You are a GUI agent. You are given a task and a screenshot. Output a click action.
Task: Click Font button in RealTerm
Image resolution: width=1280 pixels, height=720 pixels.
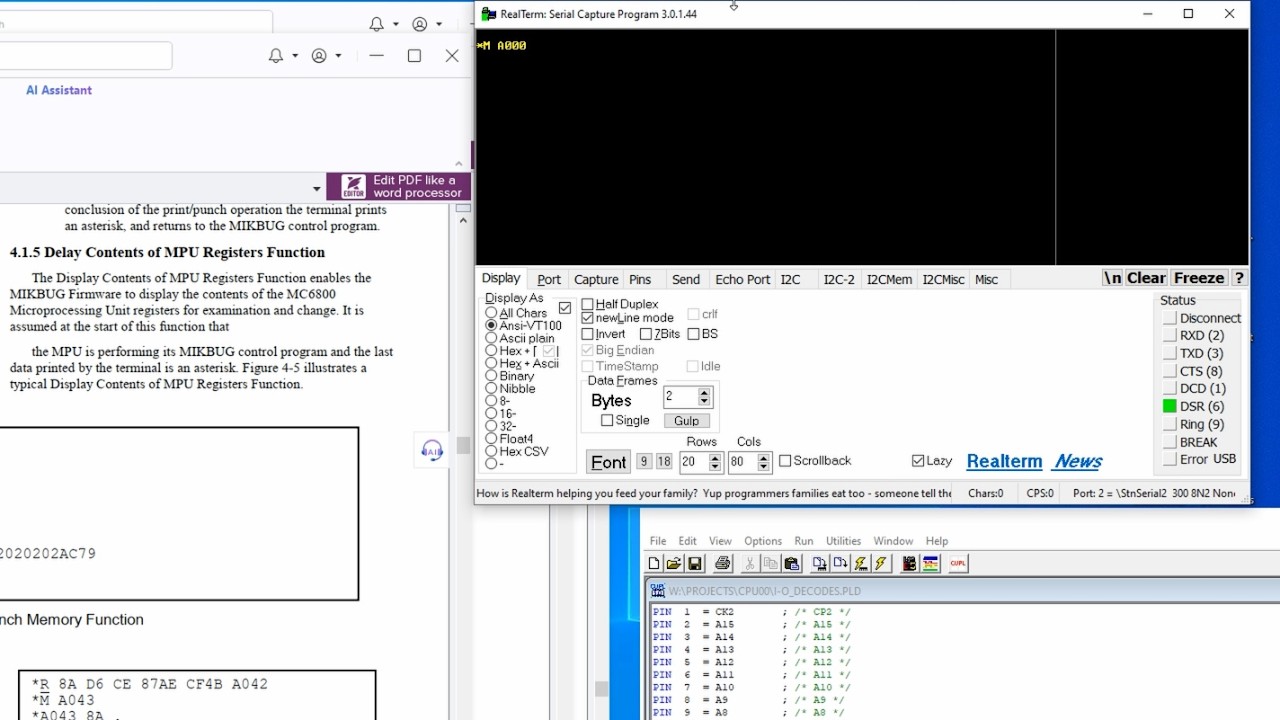[608, 462]
